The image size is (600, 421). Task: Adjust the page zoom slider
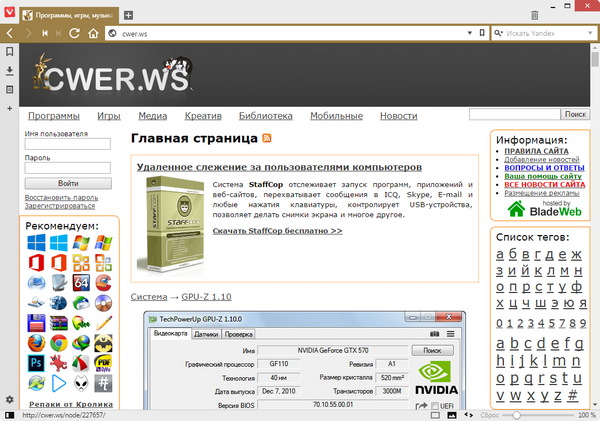(517, 414)
